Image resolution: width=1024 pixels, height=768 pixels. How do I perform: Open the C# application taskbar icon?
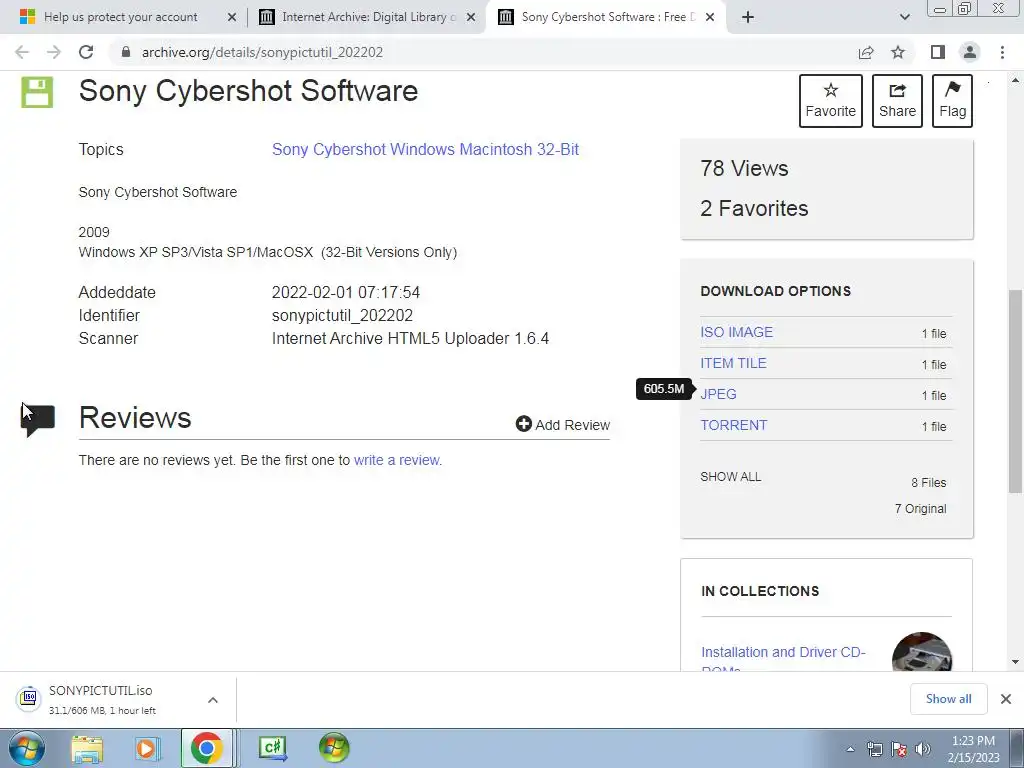[273, 749]
